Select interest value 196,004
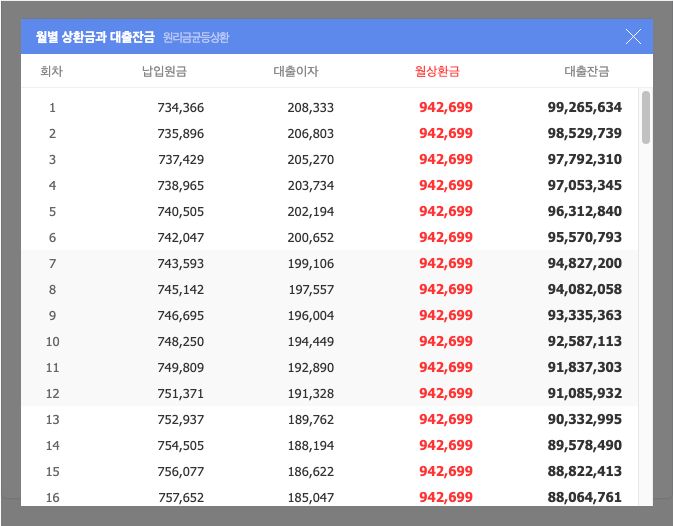673x526 pixels. (311, 315)
